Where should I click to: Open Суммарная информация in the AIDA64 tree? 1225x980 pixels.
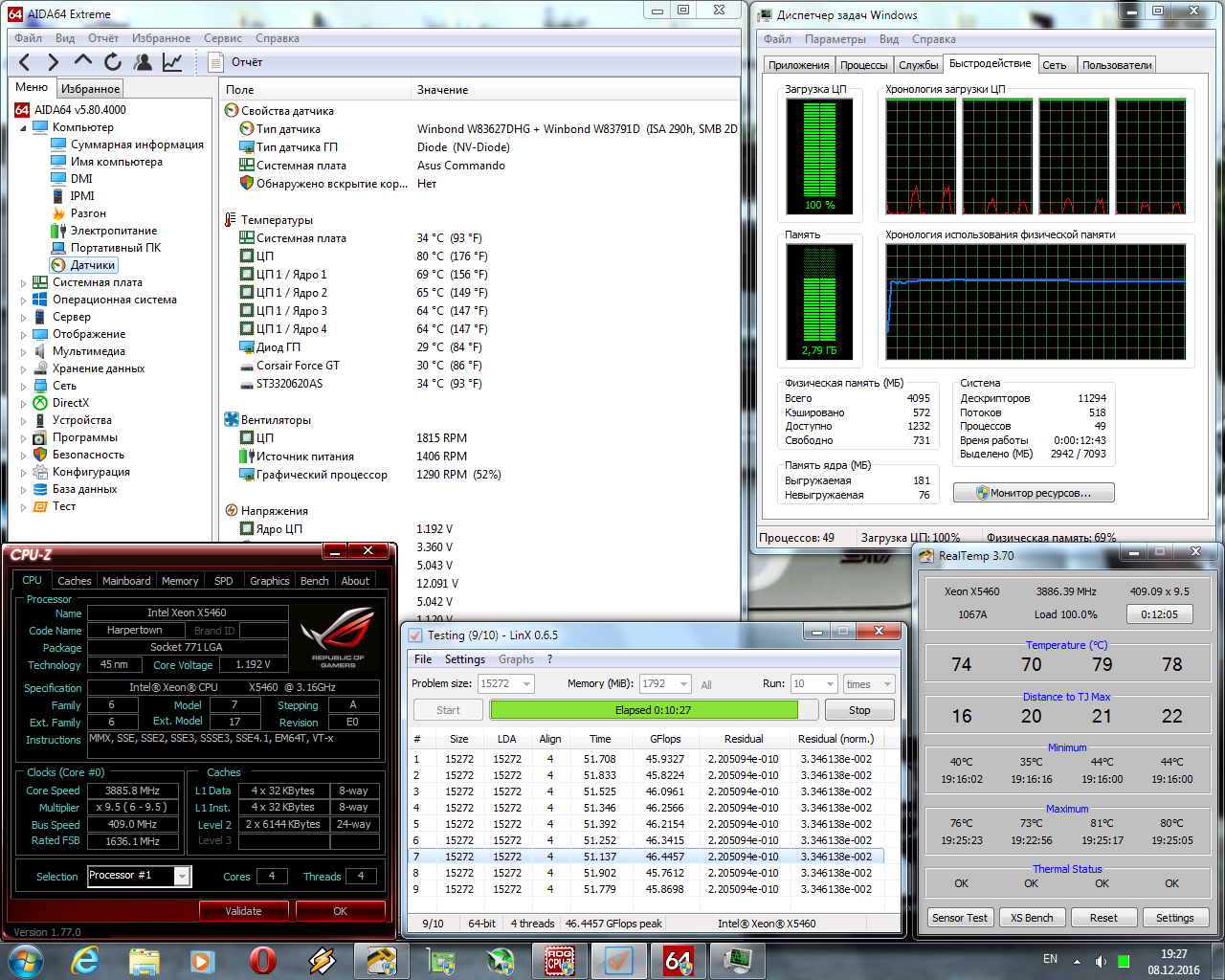pyautogui.click(x=137, y=145)
